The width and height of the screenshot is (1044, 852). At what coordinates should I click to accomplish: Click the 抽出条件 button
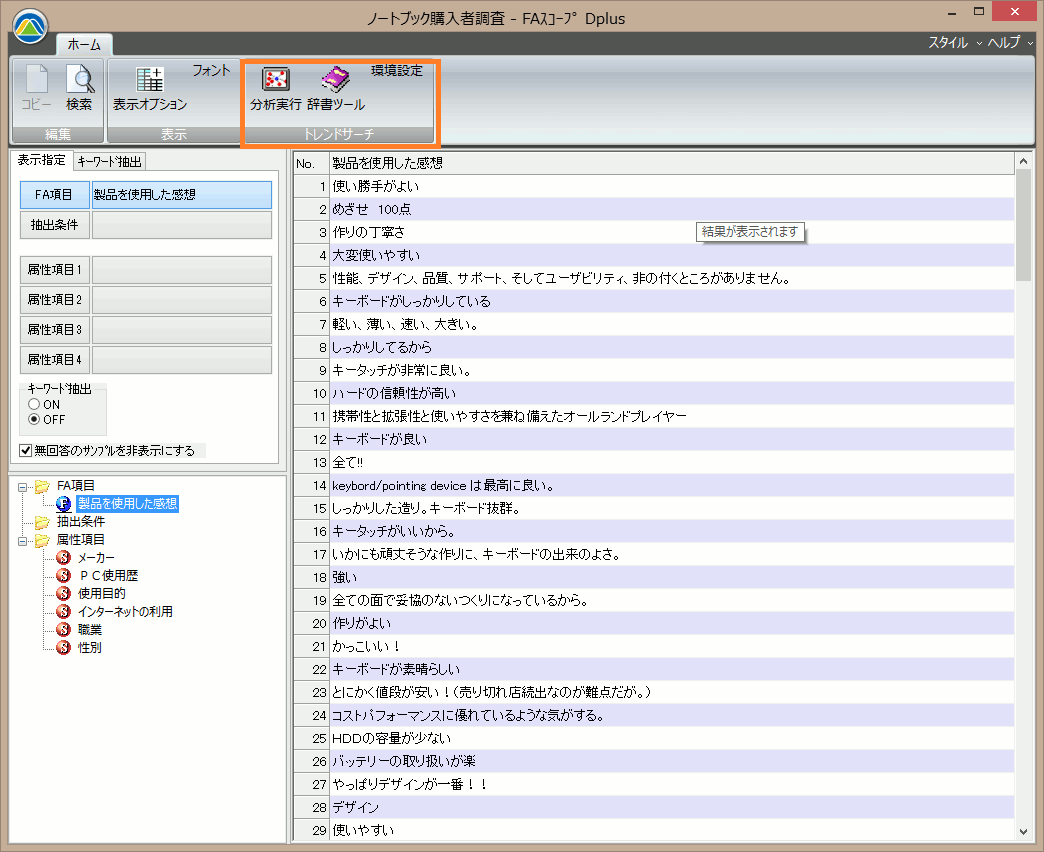tap(55, 225)
